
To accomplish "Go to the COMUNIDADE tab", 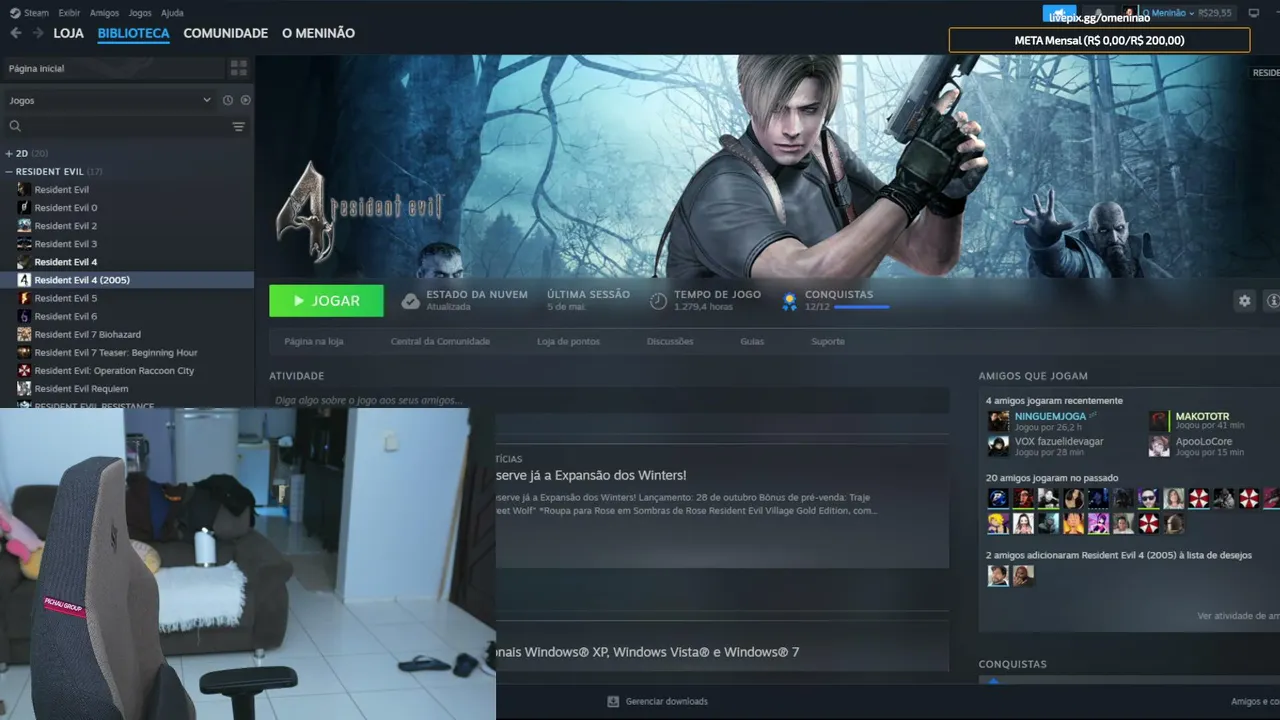I will point(226,33).
